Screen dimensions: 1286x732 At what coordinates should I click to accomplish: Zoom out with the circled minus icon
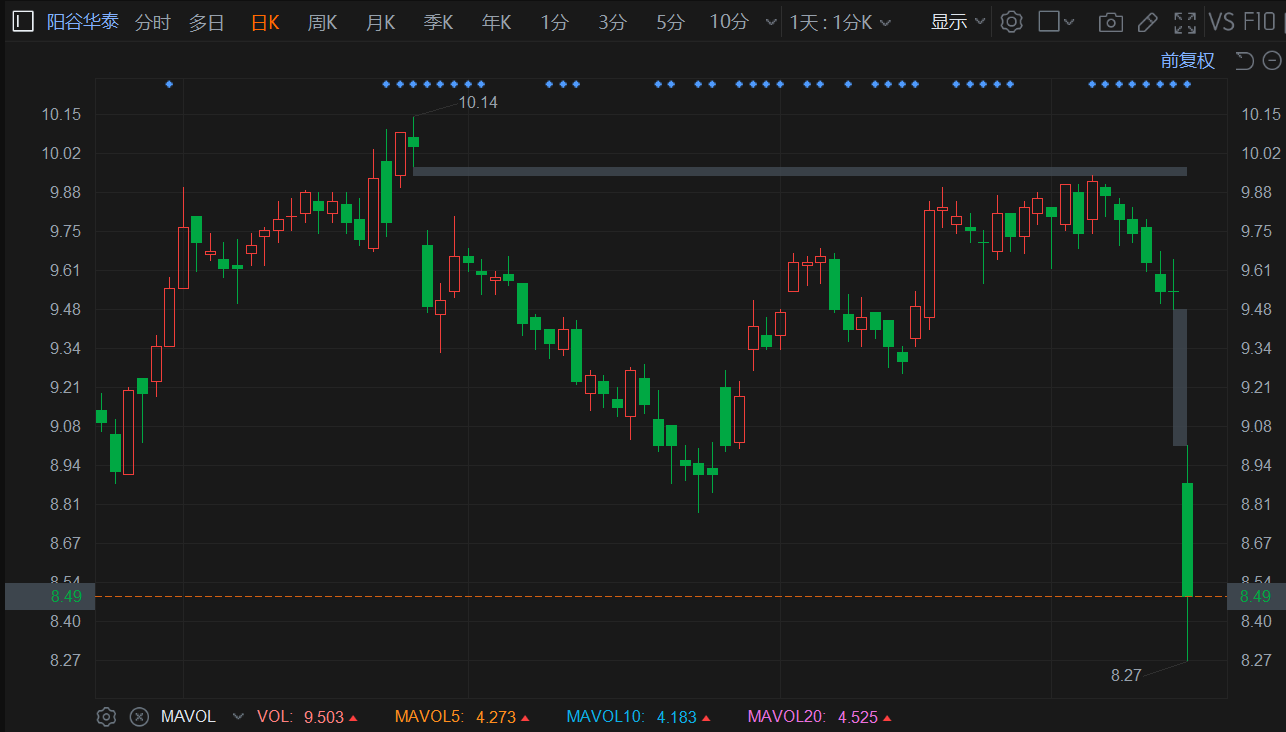point(1271,61)
